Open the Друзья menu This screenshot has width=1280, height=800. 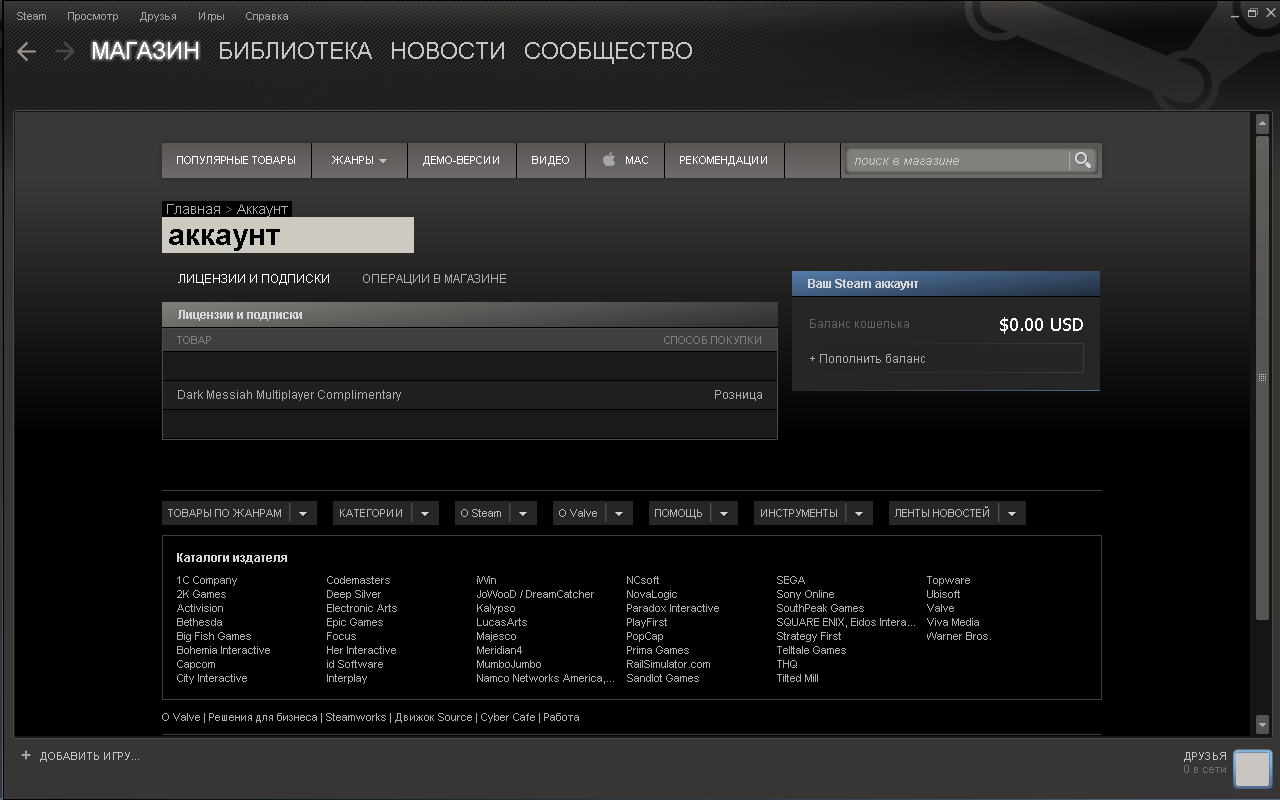click(x=158, y=16)
